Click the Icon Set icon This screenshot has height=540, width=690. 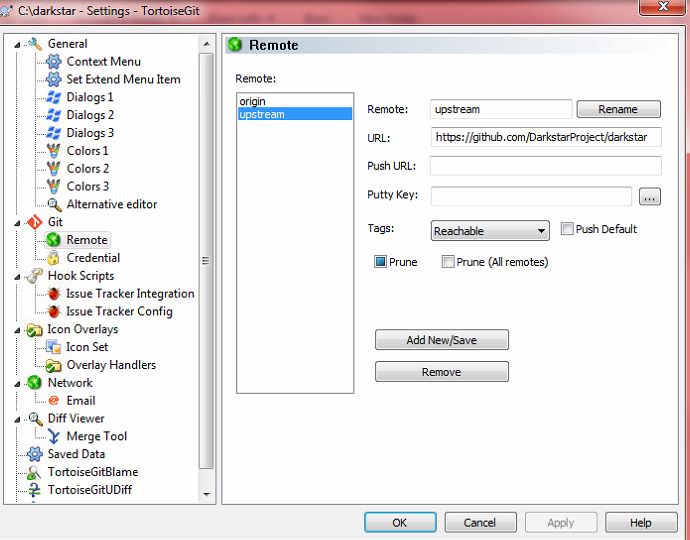click(x=54, y=347)
